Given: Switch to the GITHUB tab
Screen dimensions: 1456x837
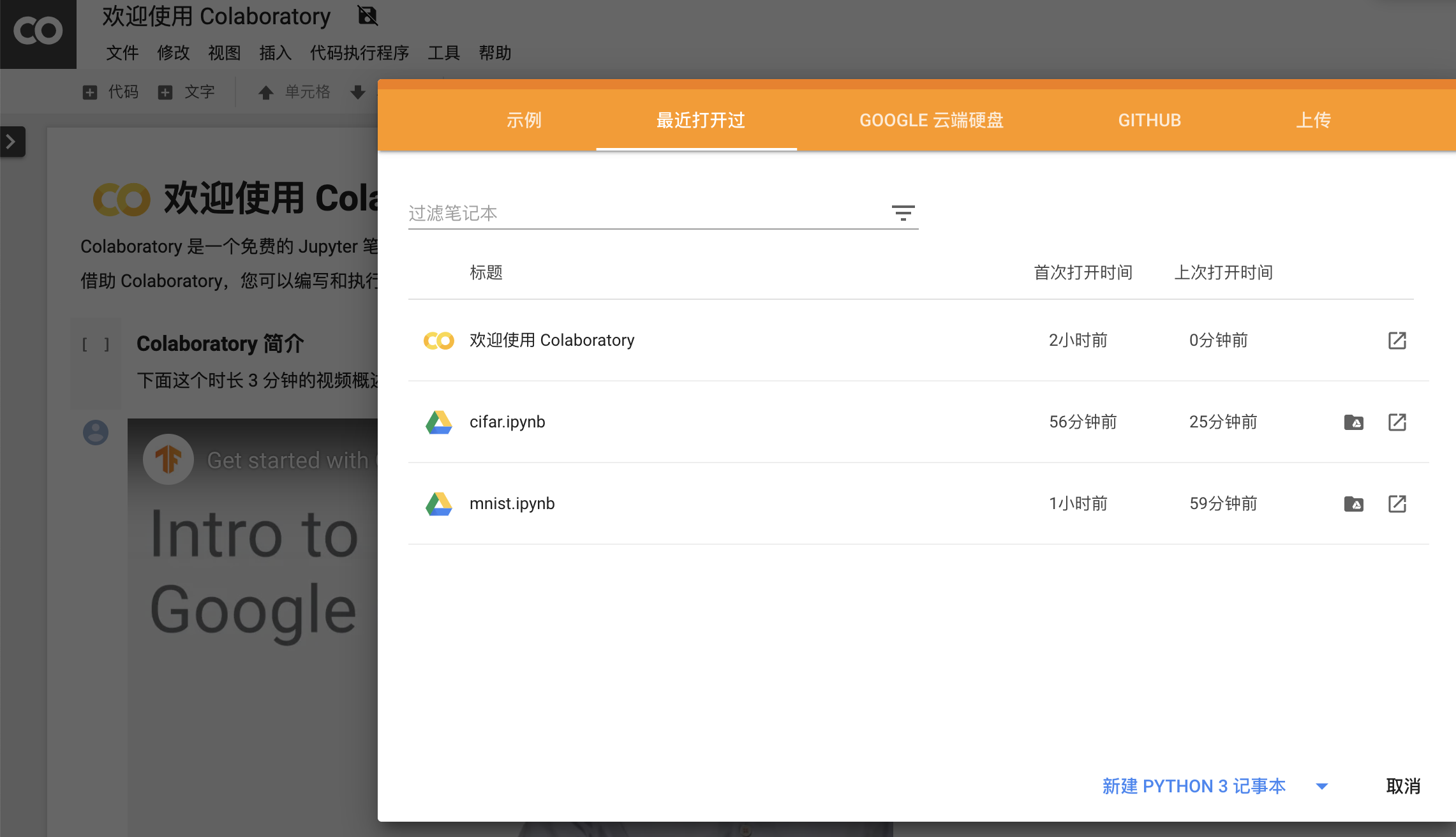Looking at the screenshot, I should [1148, 120].
